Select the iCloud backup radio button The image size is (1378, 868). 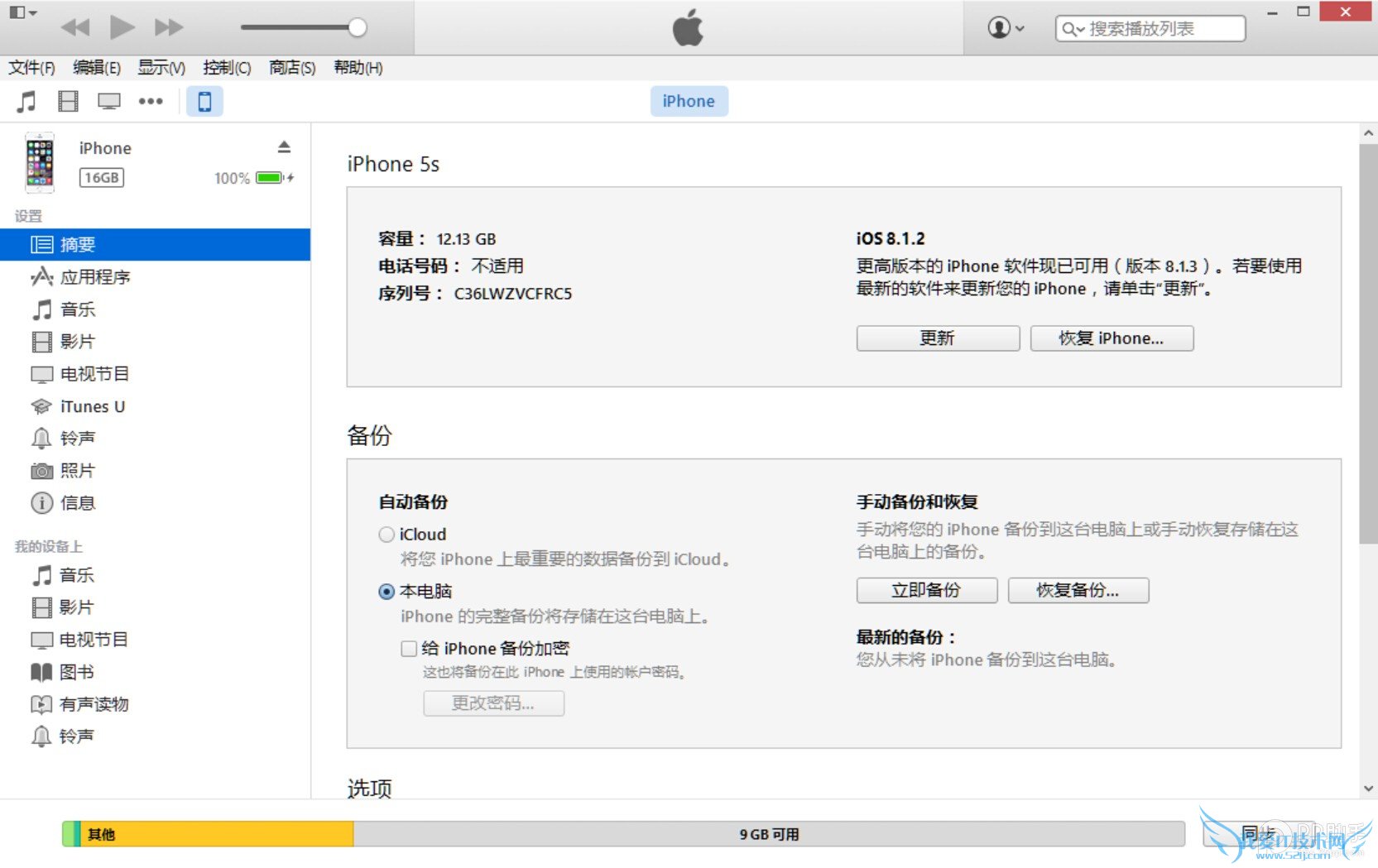(386, 535)
